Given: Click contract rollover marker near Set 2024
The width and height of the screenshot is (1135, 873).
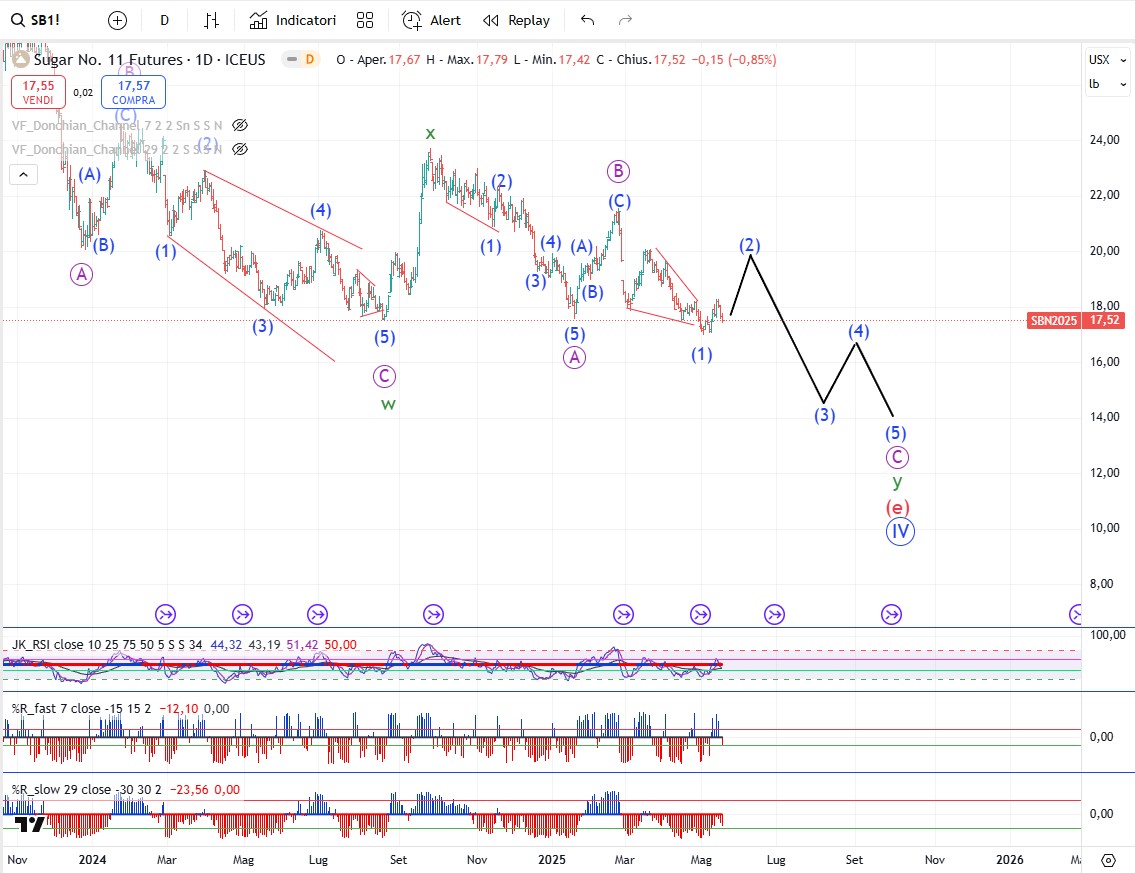Looking at the screenshot, I should [x=434, y=615].
